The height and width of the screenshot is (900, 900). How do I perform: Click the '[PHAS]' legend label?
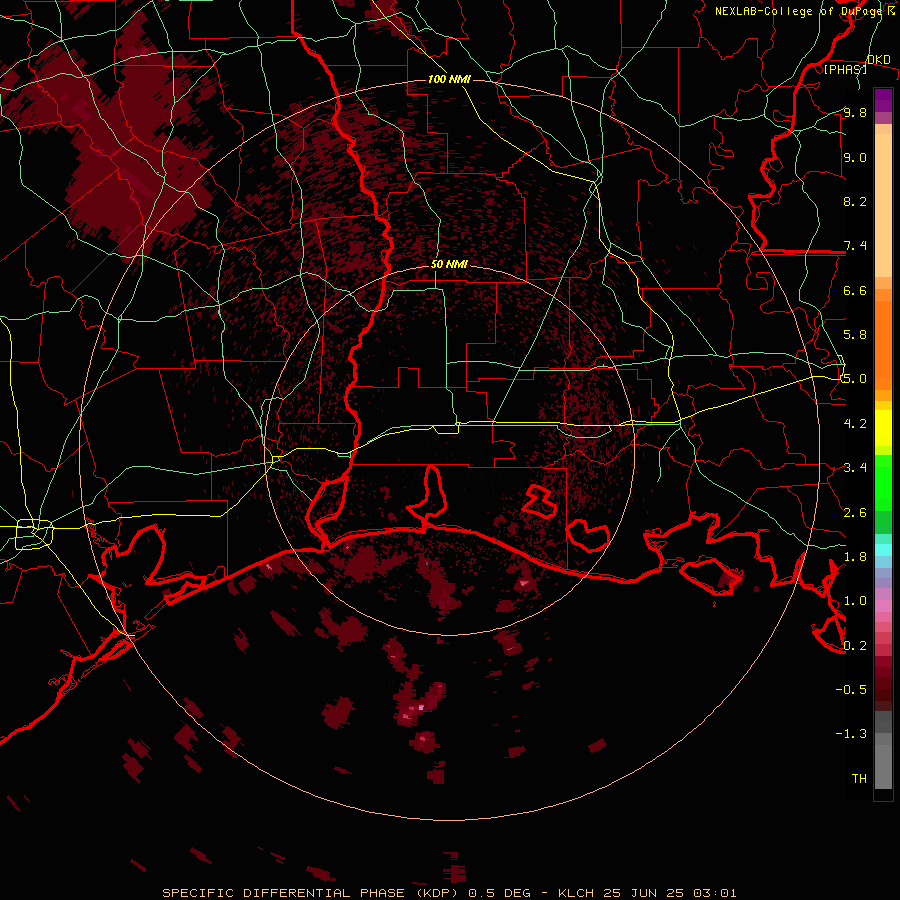[x=845, y=69]
